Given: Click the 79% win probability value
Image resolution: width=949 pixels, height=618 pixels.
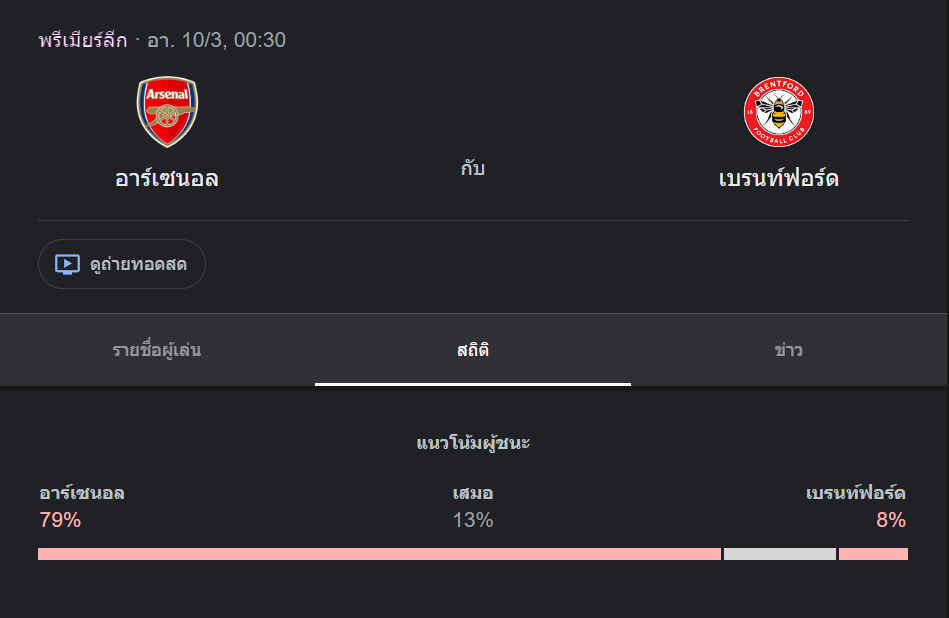Looking at the screenshot, I should click(60, 520).
